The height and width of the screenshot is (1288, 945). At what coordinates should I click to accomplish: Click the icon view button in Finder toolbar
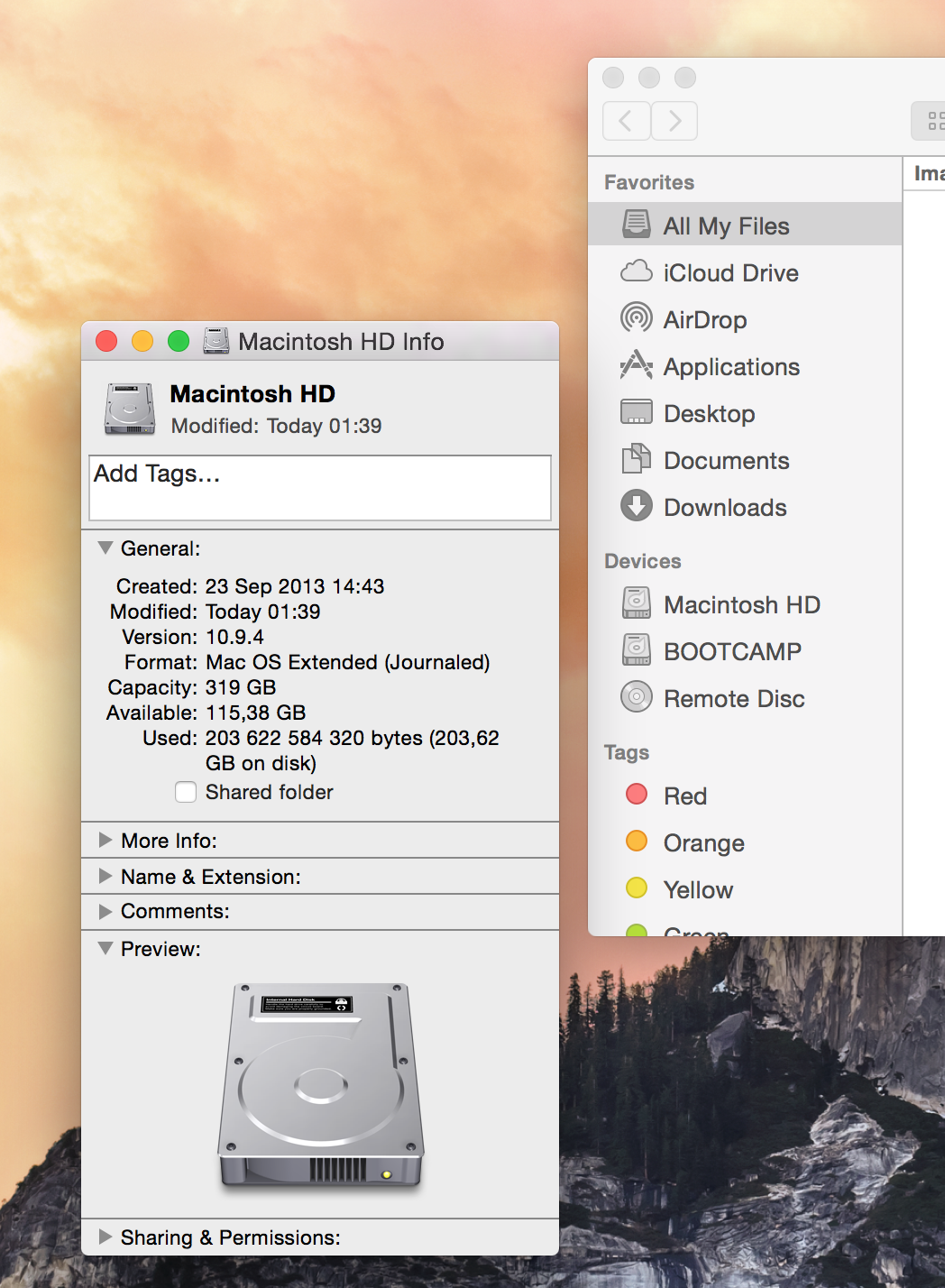point(931,121)
